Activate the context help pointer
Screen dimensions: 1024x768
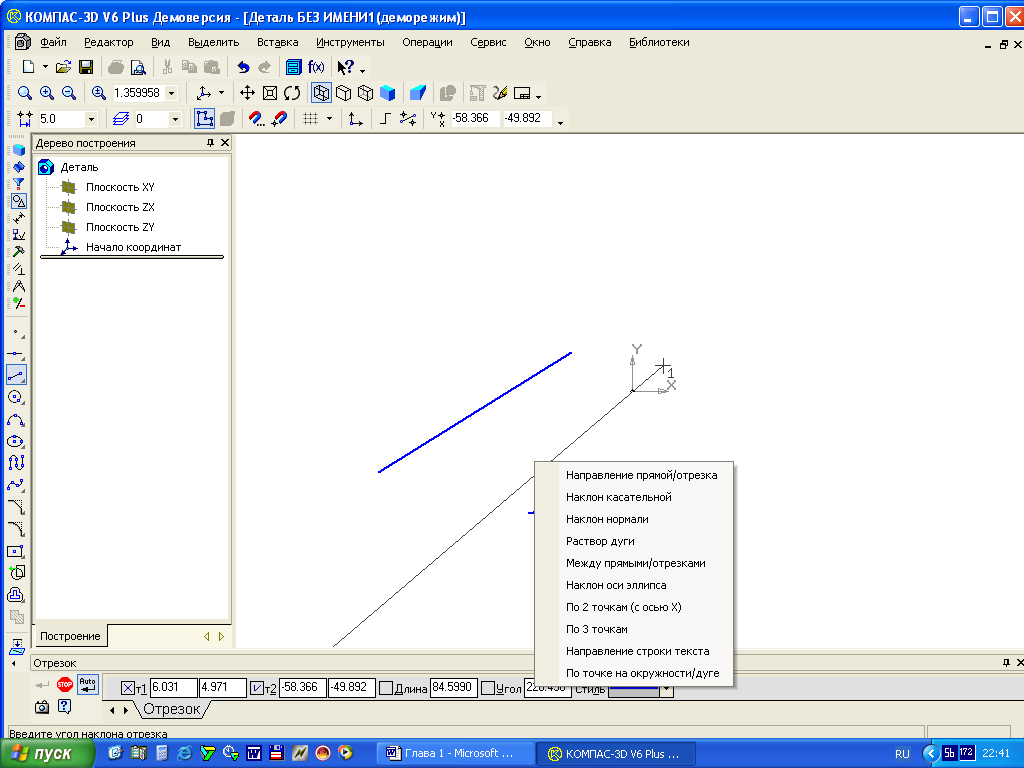point(345,67)
